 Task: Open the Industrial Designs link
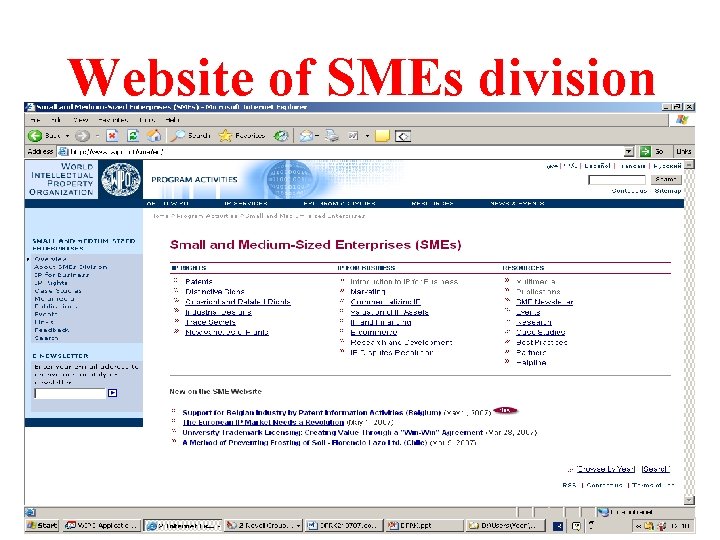[218, 312]
